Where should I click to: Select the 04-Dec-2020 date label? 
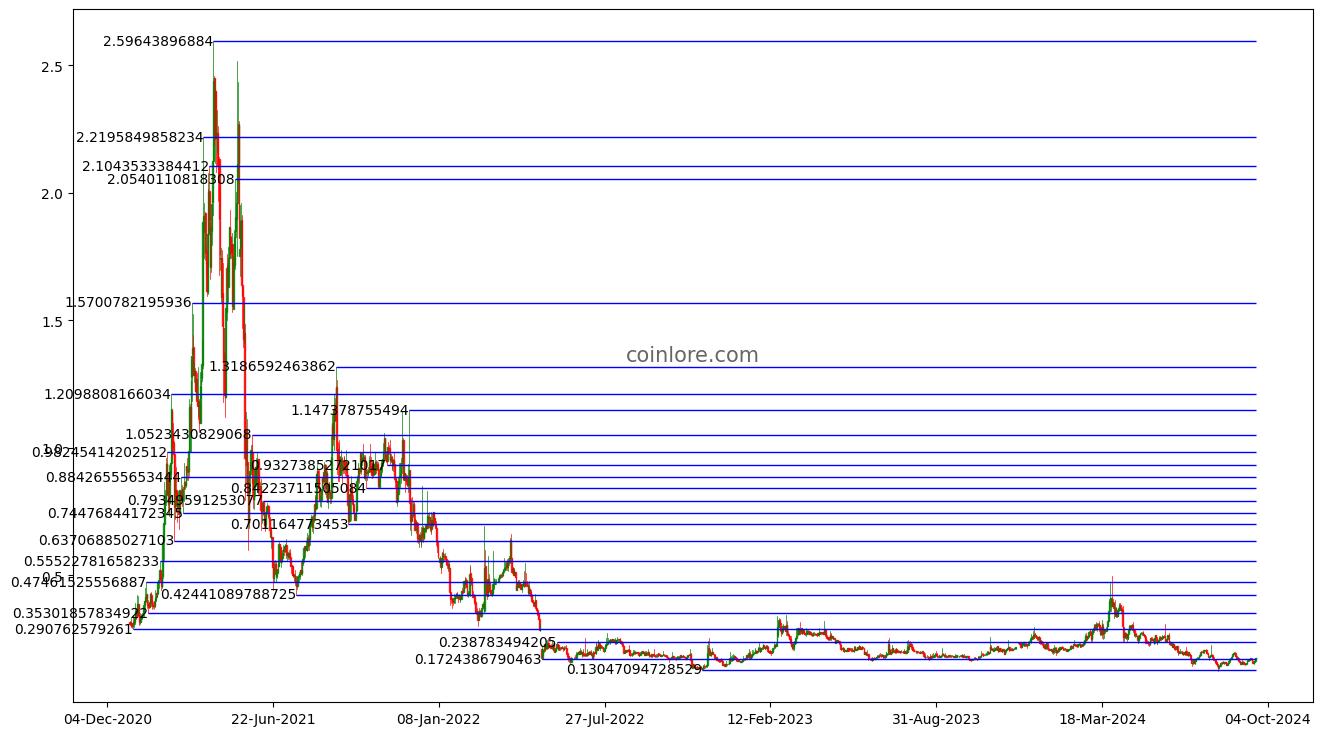pyautogui.click(x=107, y=718)
